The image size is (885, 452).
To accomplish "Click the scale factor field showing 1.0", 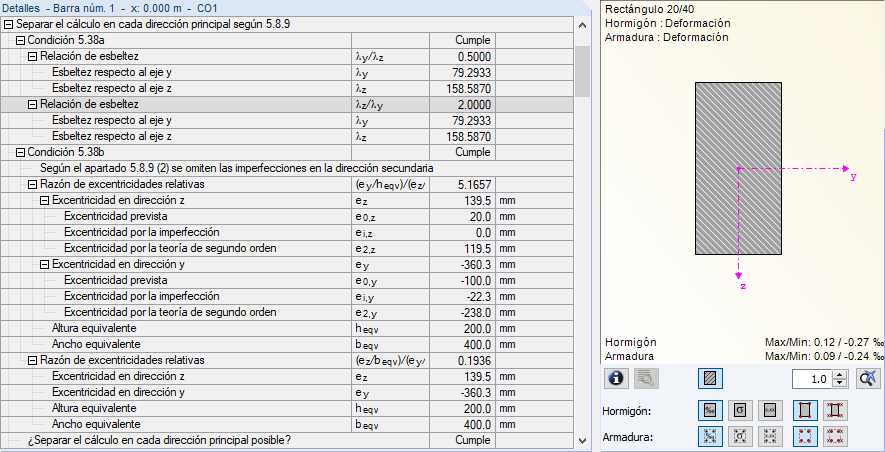I will point(813,379).
